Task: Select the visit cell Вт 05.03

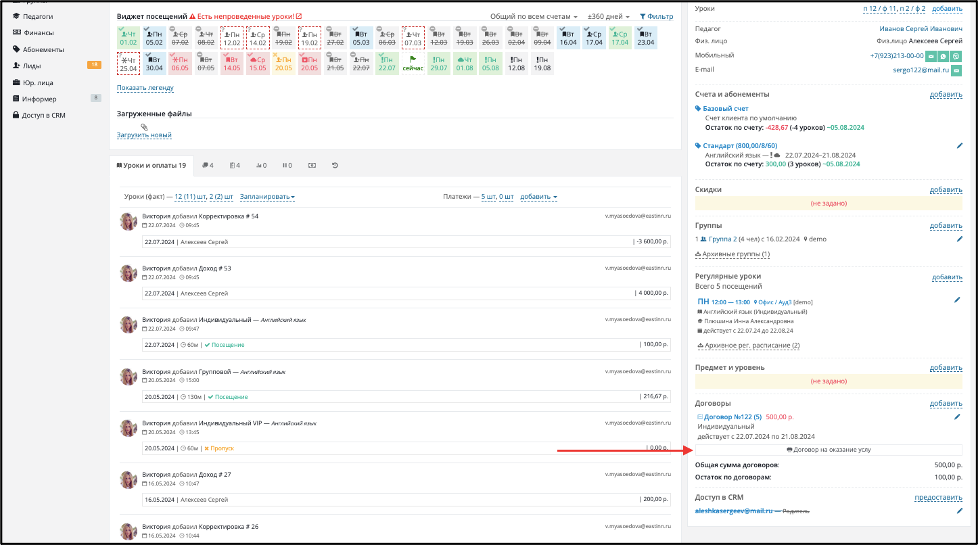Action: pos(361,38)
